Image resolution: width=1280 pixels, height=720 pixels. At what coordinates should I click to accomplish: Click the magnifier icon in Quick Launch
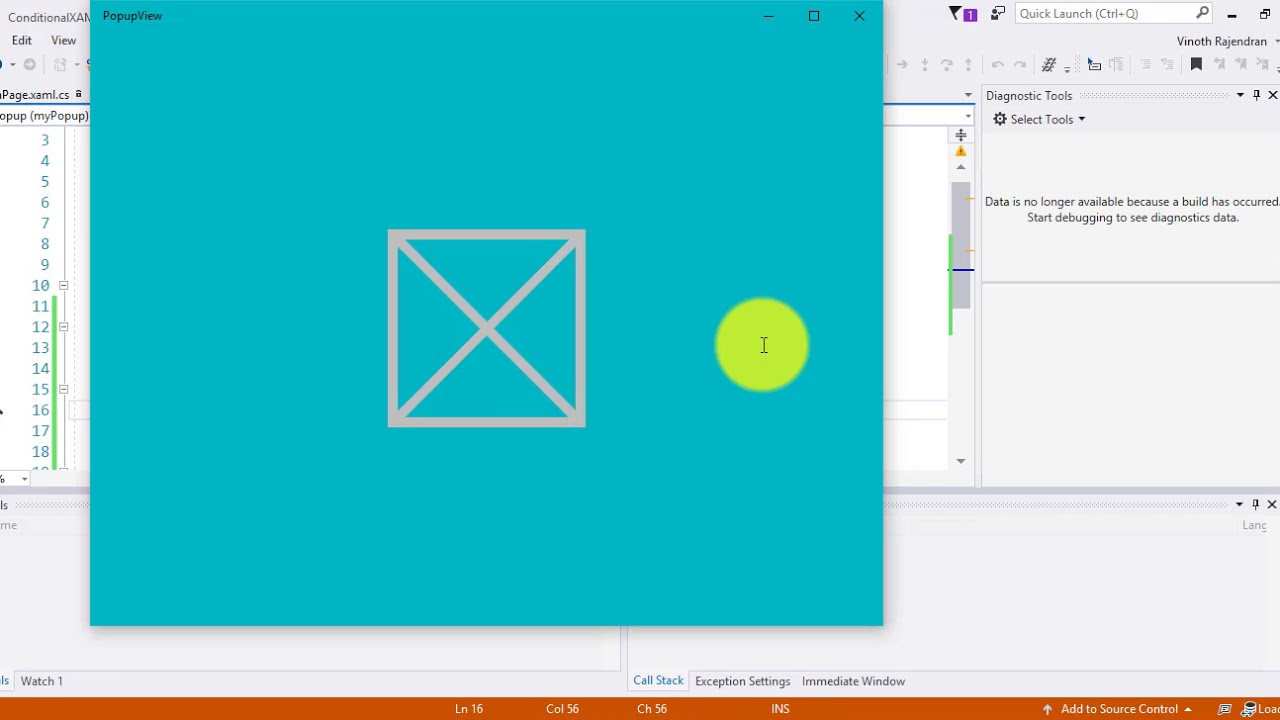click(1202, 13)
